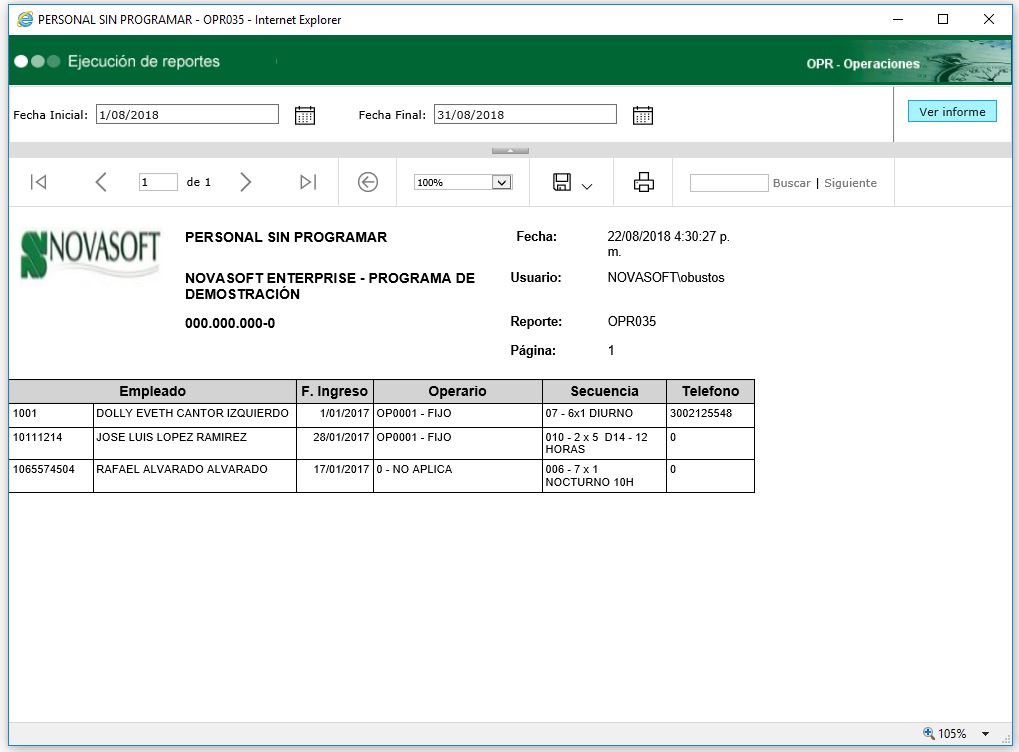Open the Fecha Final calendar picker
The image size is (1019, 752).
click(643, 115)
